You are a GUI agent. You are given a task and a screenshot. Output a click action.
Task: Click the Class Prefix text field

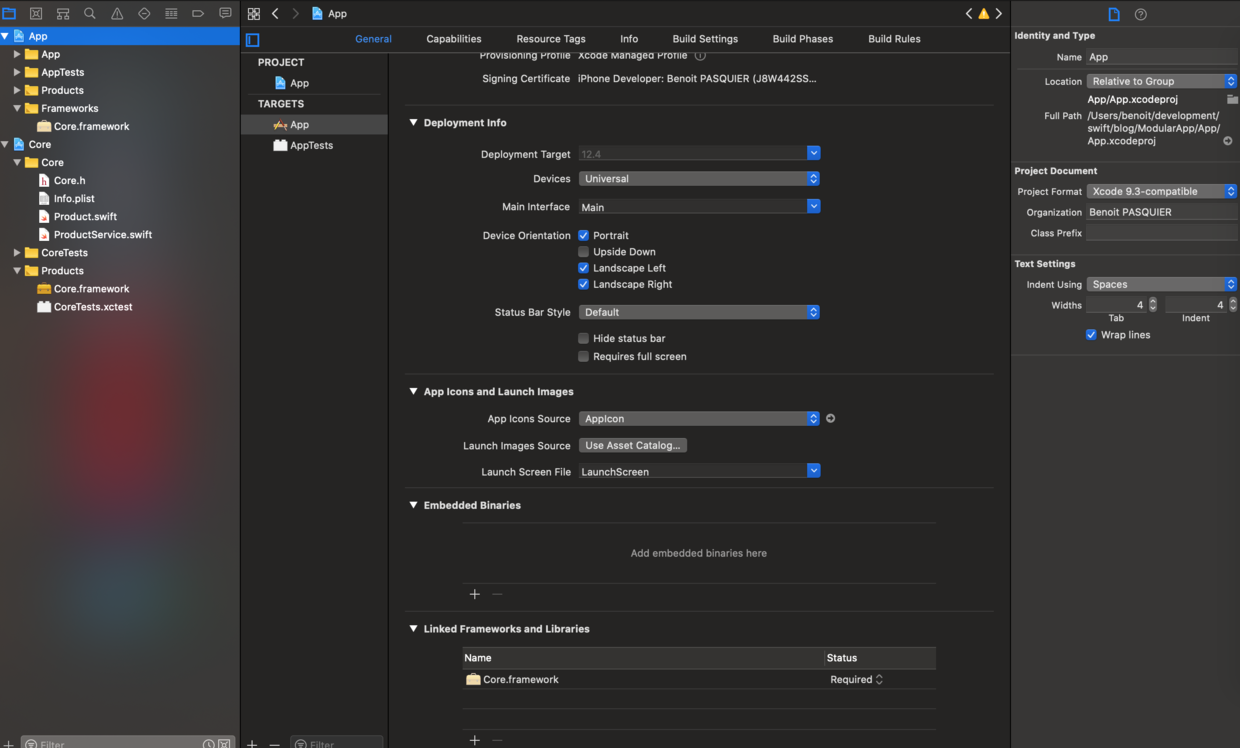tap(1161, 233)
